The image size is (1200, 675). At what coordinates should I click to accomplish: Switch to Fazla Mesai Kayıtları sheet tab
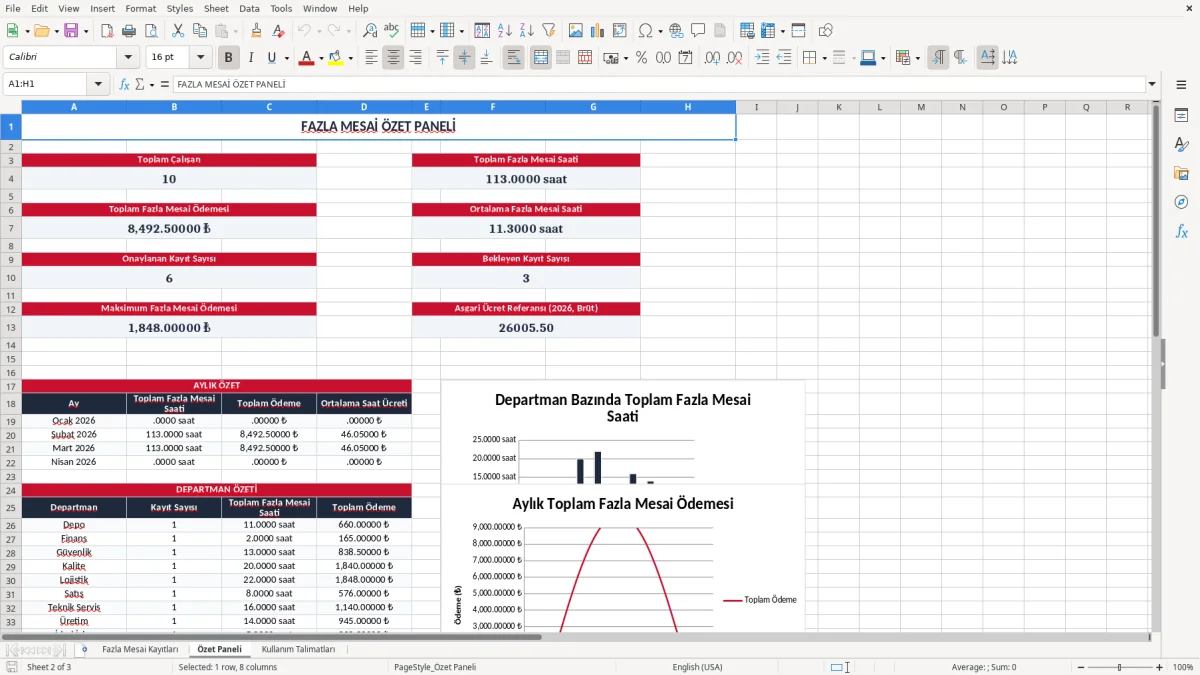point(140,649)
